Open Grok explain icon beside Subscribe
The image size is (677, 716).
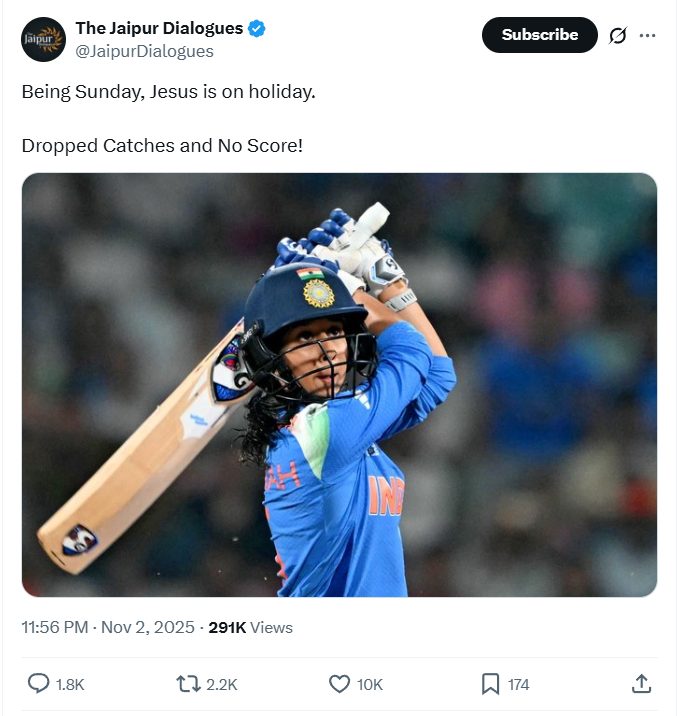618,36
